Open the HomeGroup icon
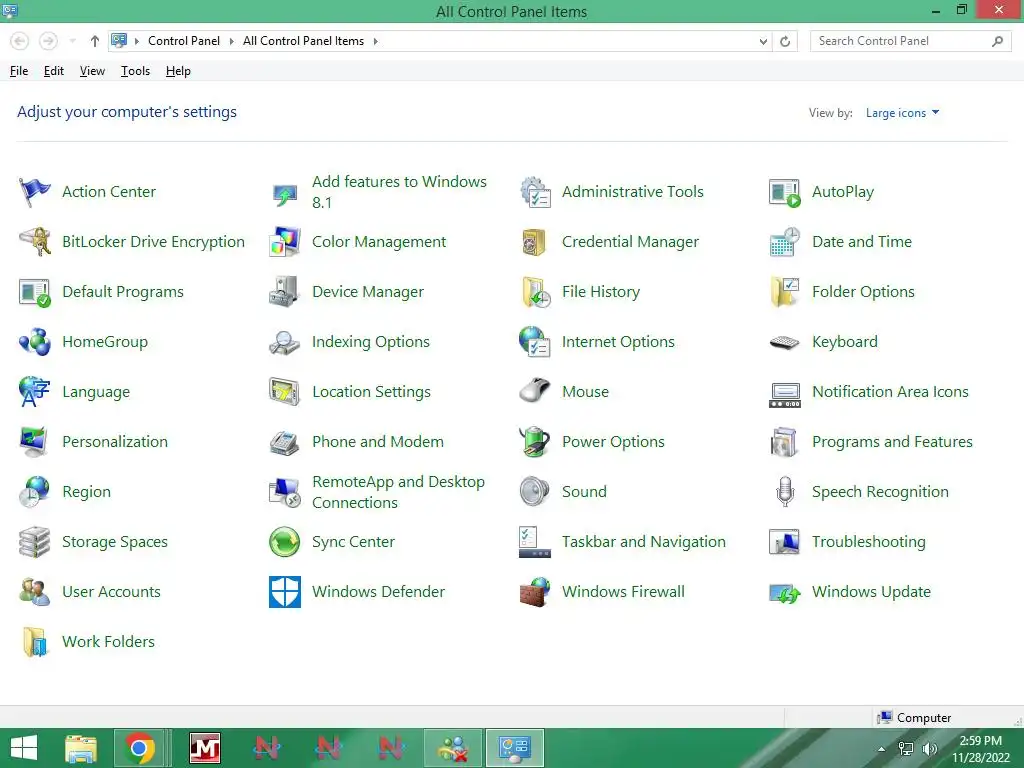 pos(35,342)
